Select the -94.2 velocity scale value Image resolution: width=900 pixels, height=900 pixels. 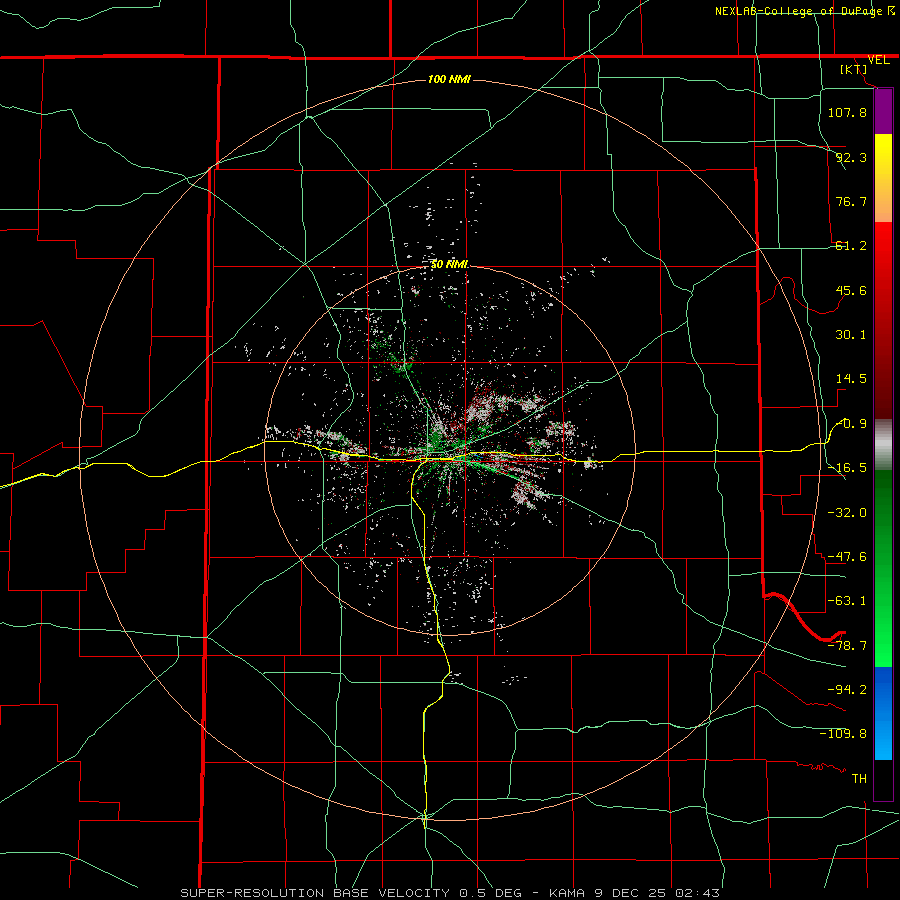[x=847, y=689]
